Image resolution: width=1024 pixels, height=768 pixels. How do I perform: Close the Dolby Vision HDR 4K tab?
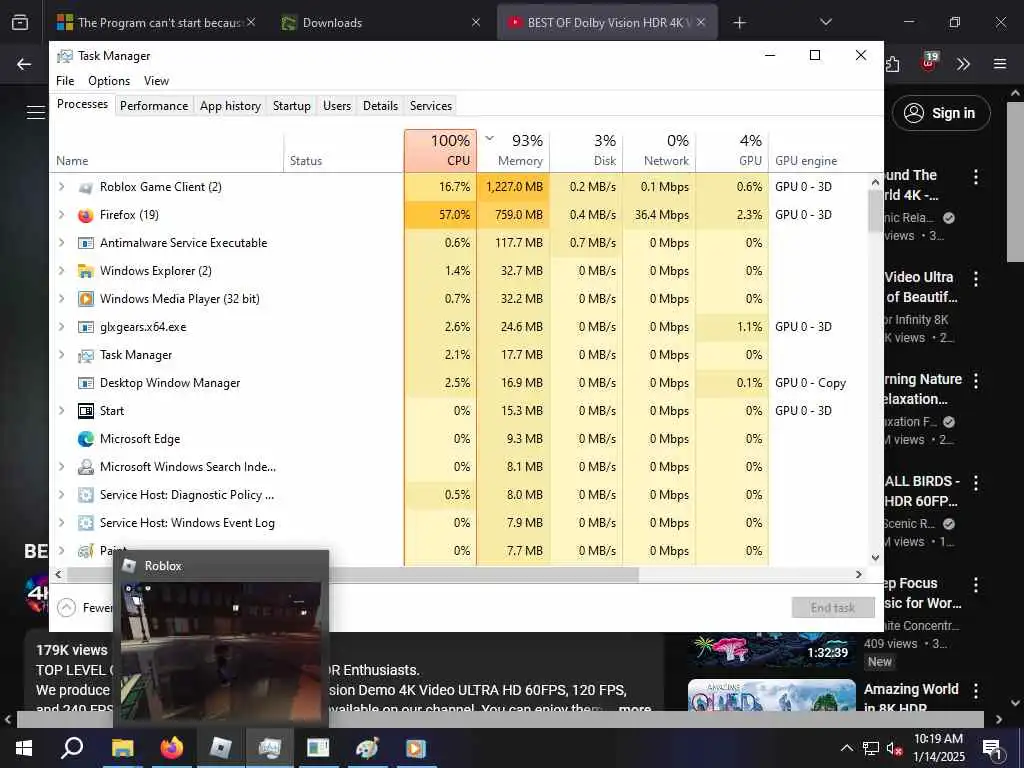pos(701,22)
